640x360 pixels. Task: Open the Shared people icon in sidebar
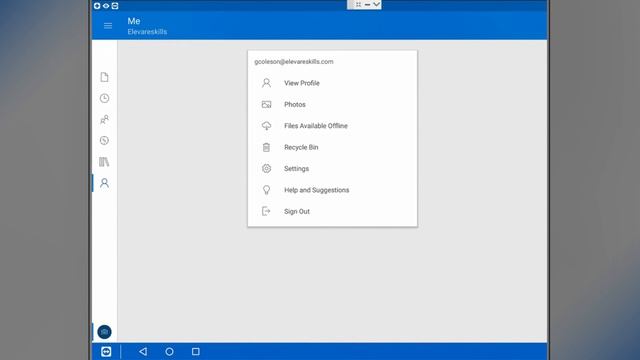click(104, 120)
